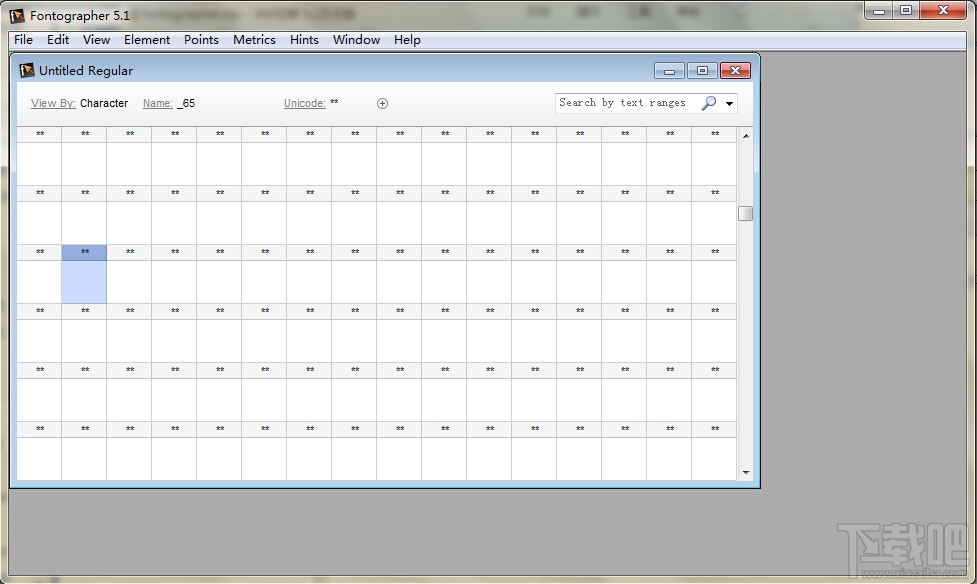
Task: Click the magnifying glass search icon
Action: click(x=708, y=103)
